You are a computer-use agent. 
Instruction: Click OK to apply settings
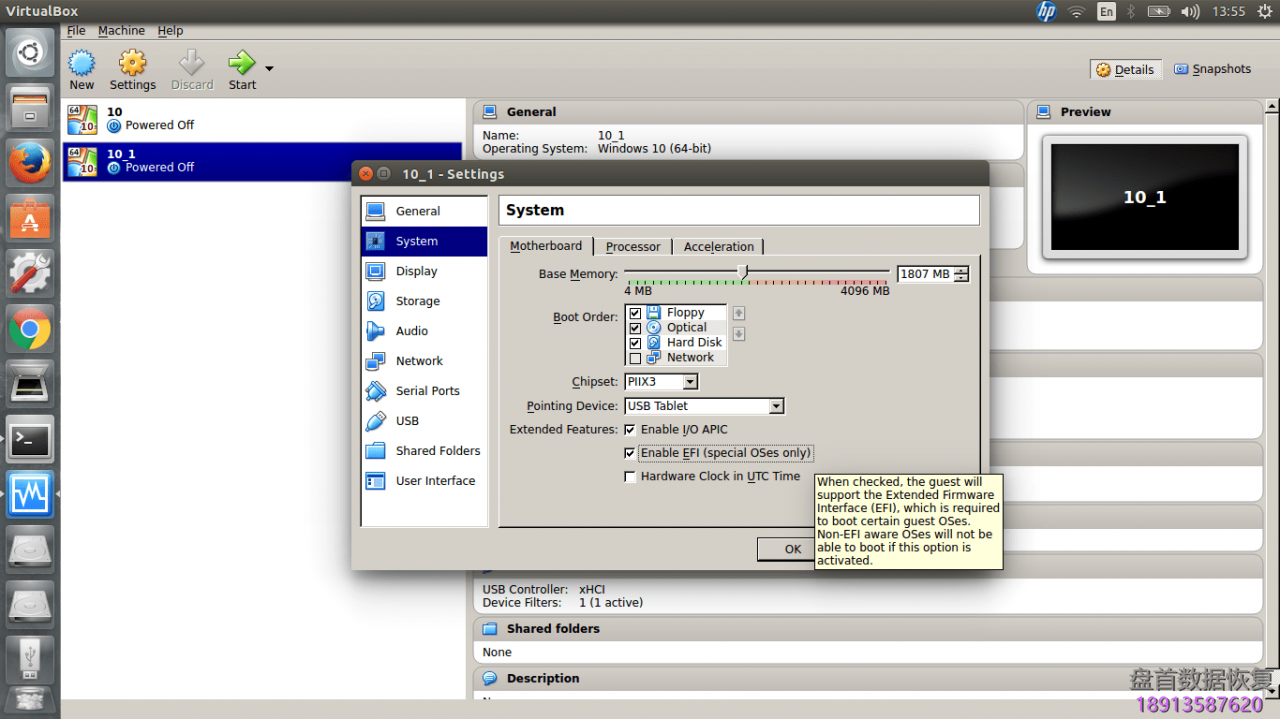coord(791,549)
